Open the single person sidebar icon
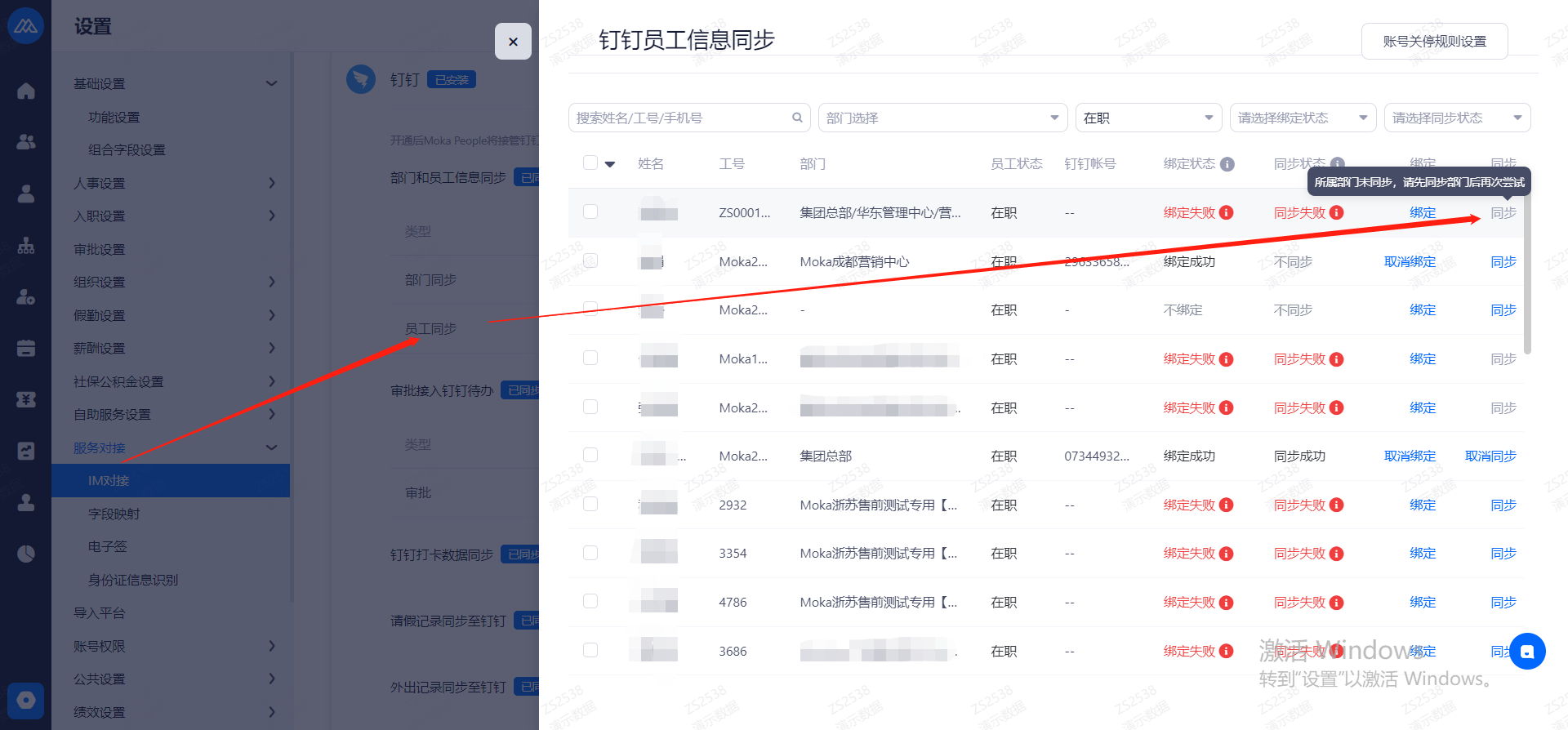Image resolution: width=1568 pixels, height=730 pixels. 26,194
